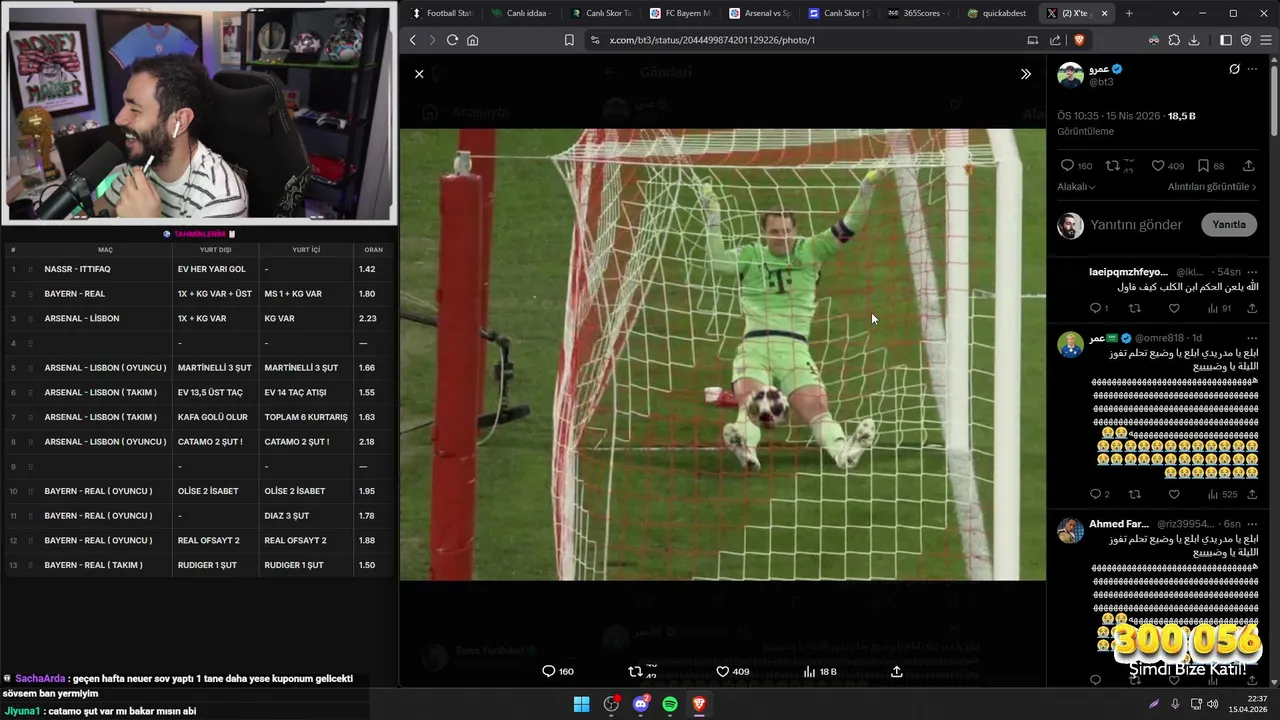Switch to the Canlı iddaa tab
Screen dimensions: 1280x720
point(521,13)
